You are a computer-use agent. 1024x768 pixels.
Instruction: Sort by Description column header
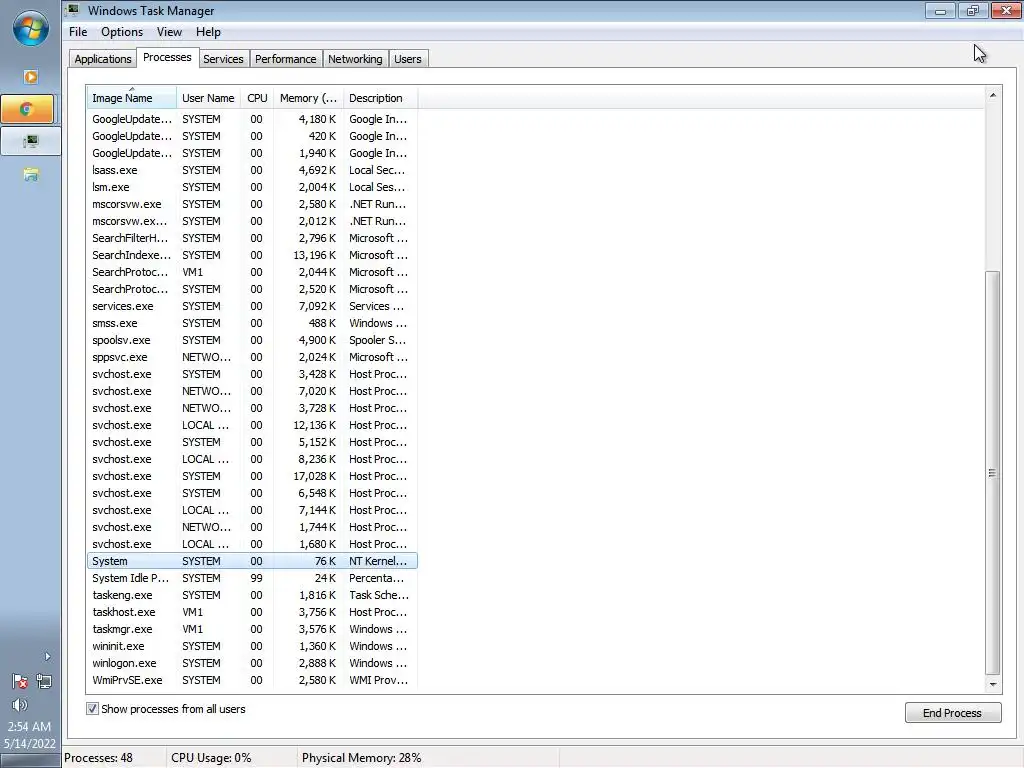click(x=380, y=98)
